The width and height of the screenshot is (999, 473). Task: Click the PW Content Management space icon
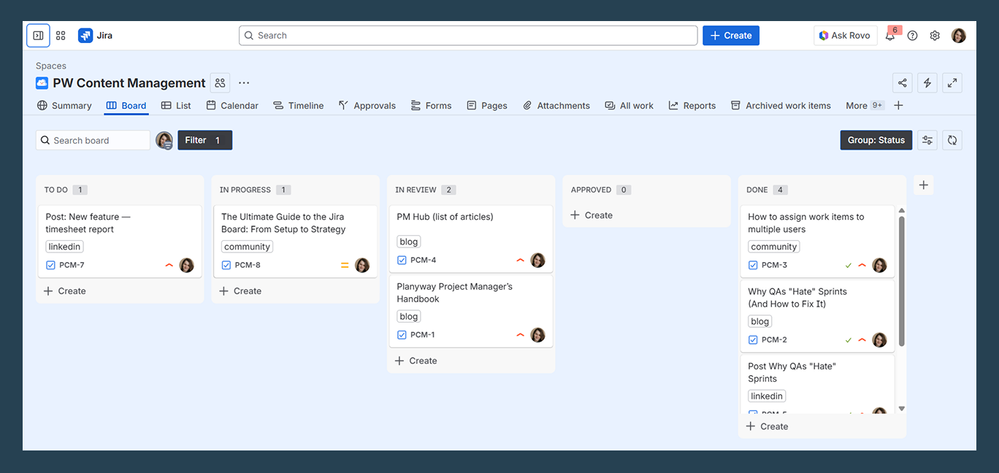(x=42, y=83)
